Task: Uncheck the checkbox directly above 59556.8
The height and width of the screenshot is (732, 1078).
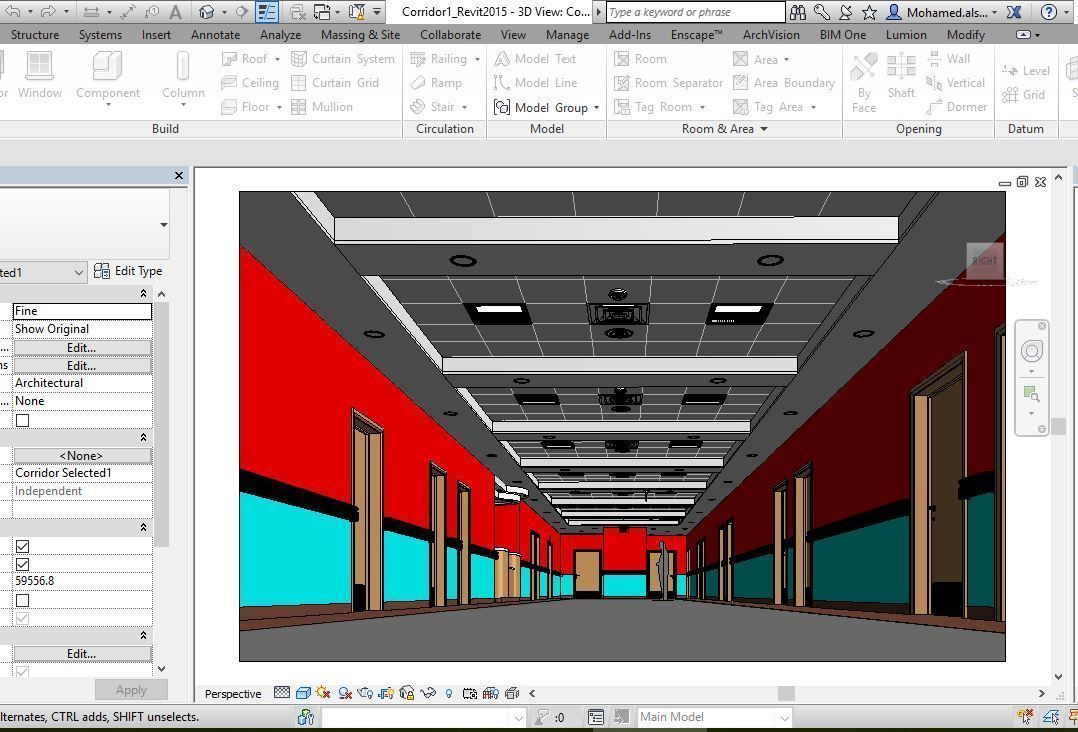Action: (23, 564)
